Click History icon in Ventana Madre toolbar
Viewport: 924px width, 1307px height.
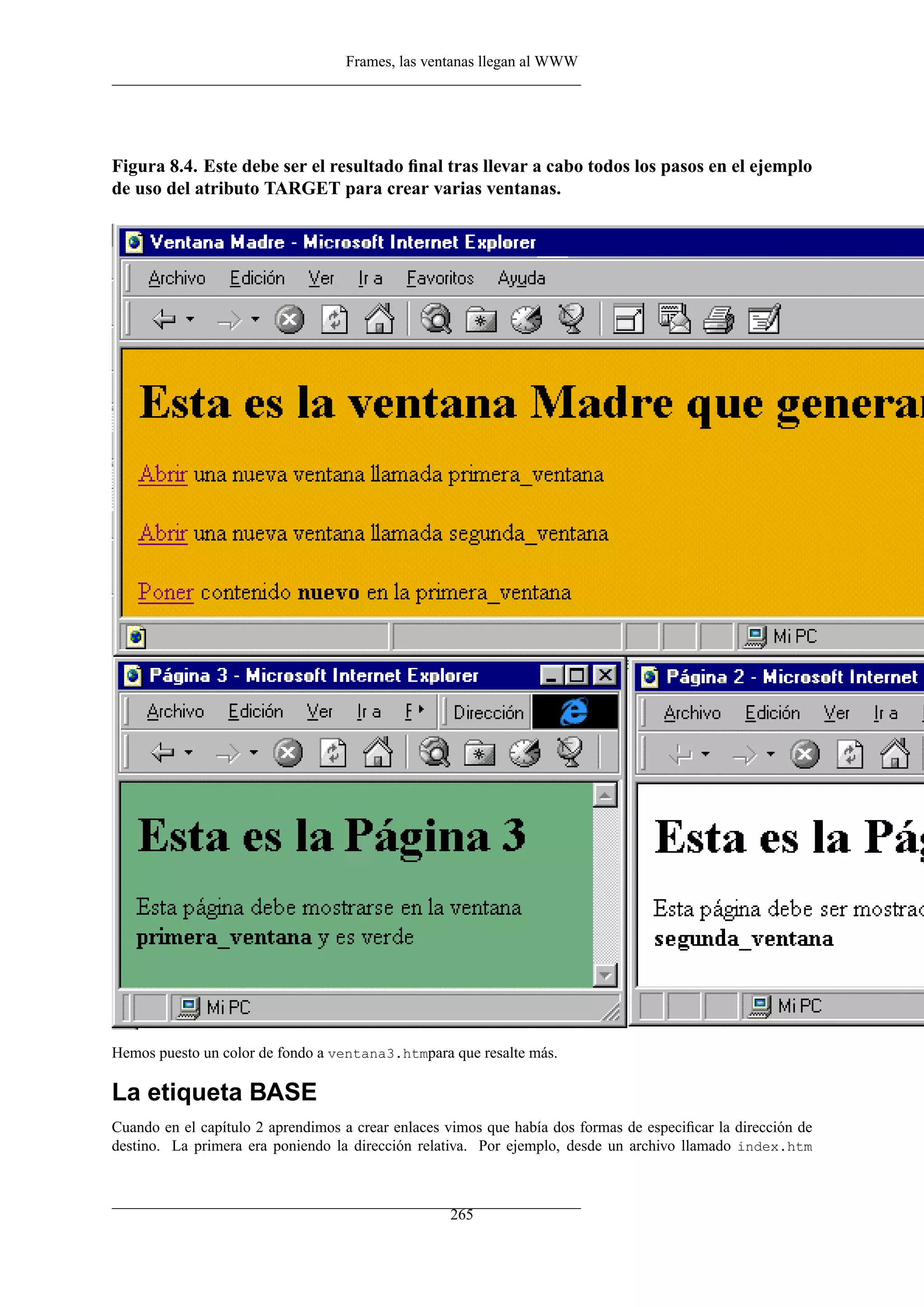click(526, 320)
